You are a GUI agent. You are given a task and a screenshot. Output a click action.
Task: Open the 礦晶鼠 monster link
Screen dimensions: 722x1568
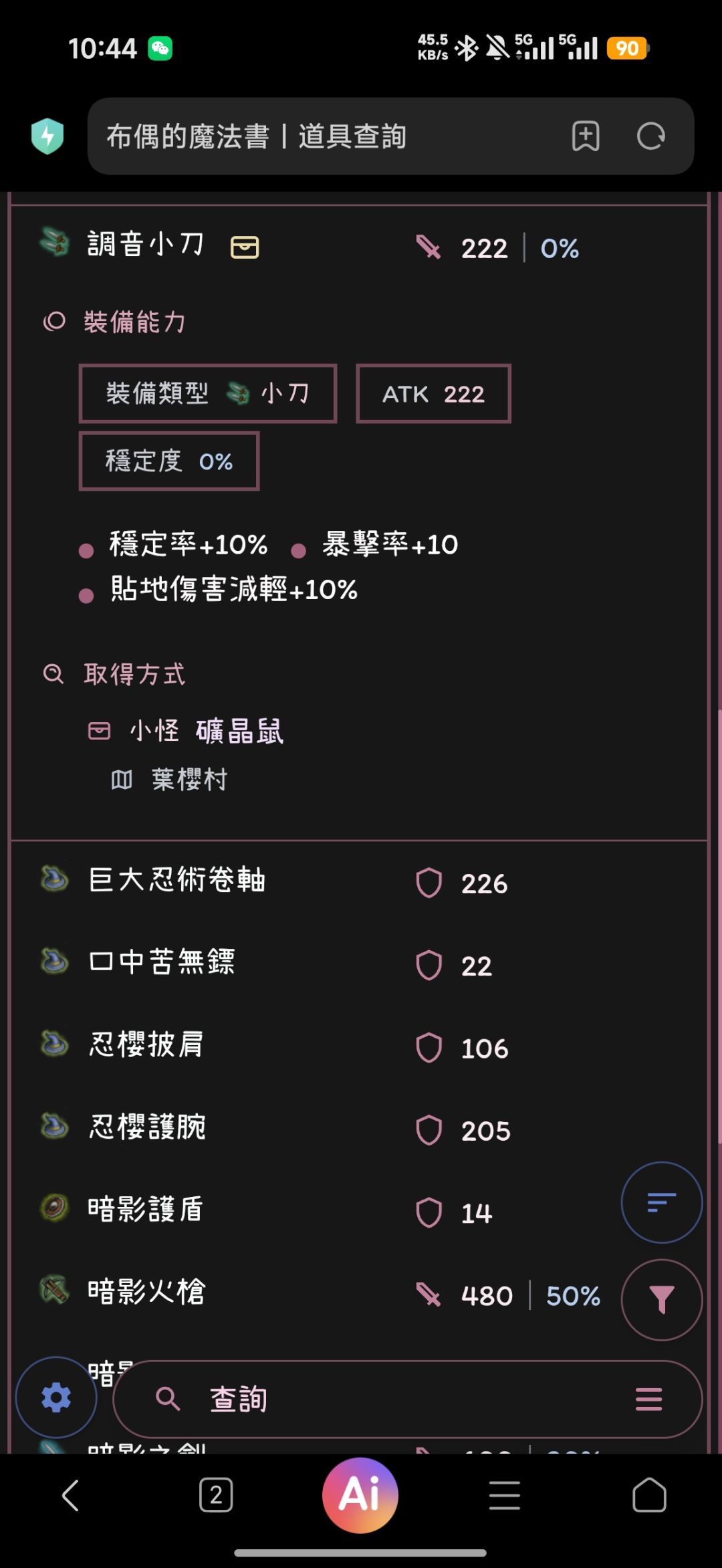tap(239, 731)
